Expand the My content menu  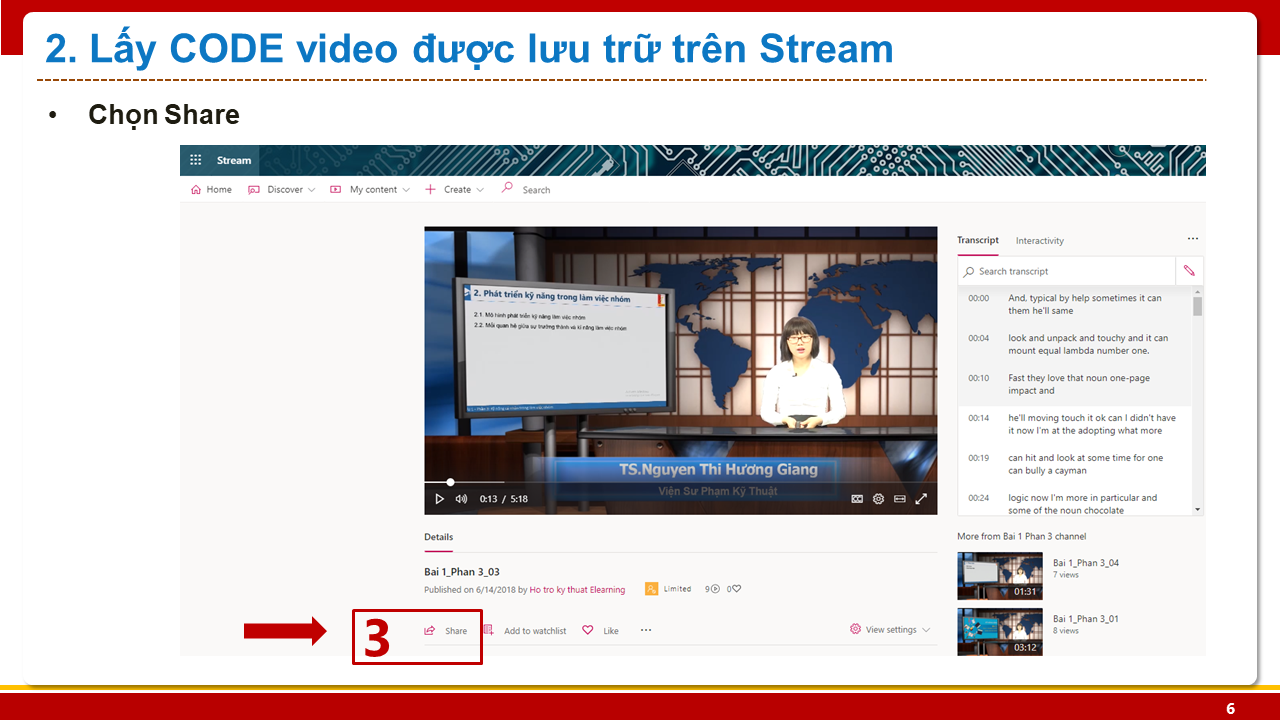370,190
